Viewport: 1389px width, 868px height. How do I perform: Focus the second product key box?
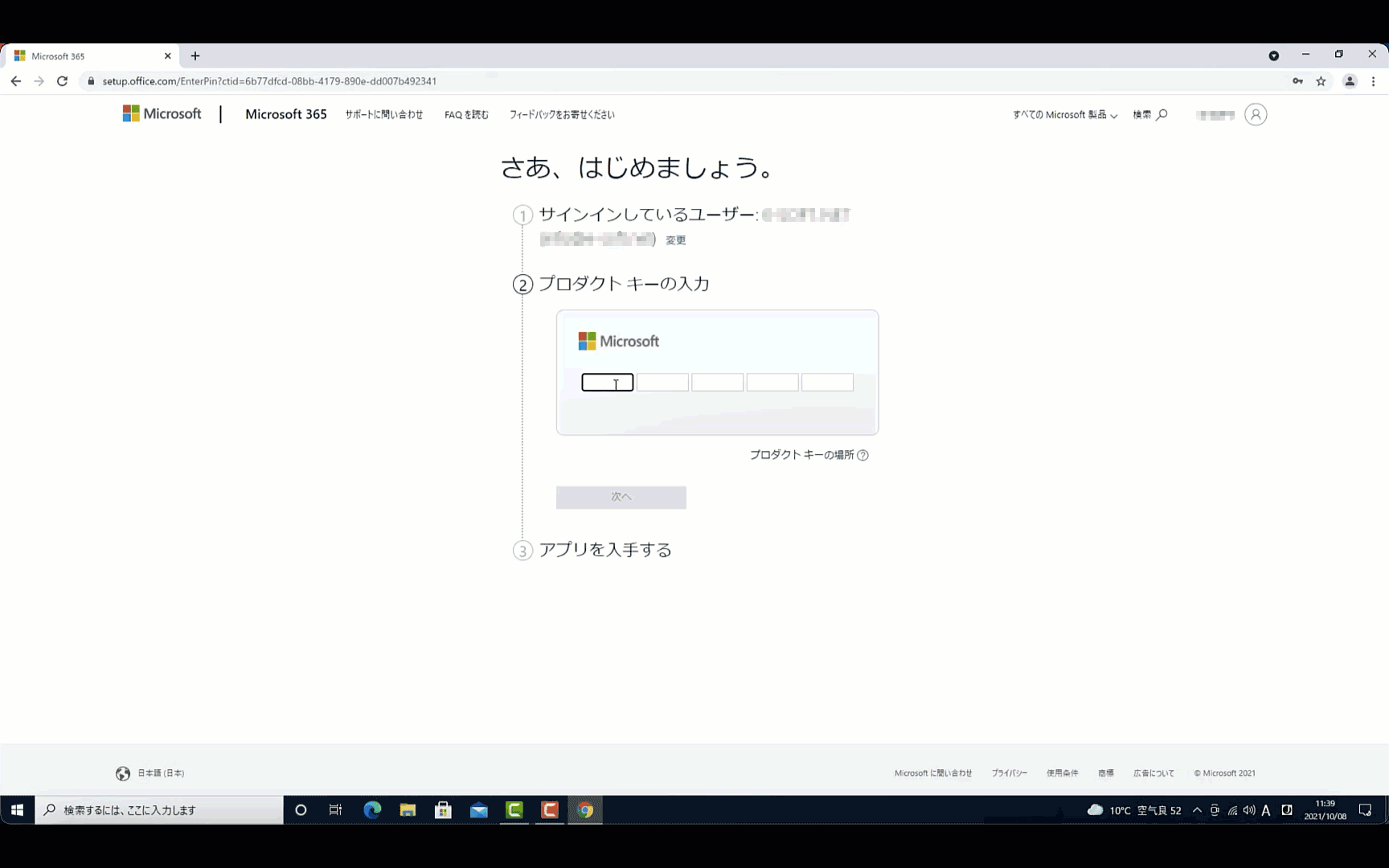[662, 383]
